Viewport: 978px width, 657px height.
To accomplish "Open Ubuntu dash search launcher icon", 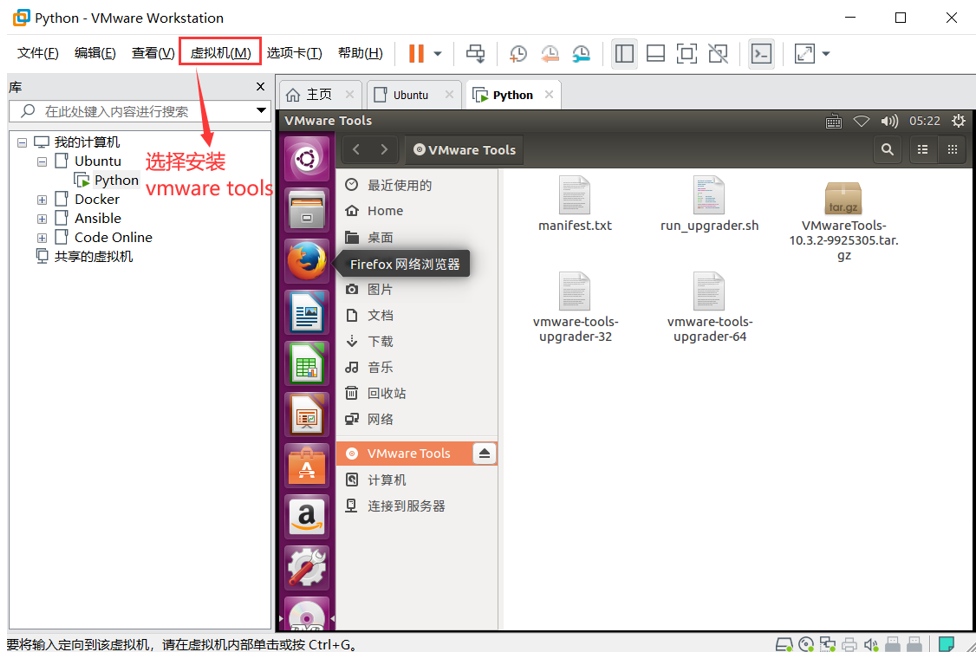I will click(306, 160).
